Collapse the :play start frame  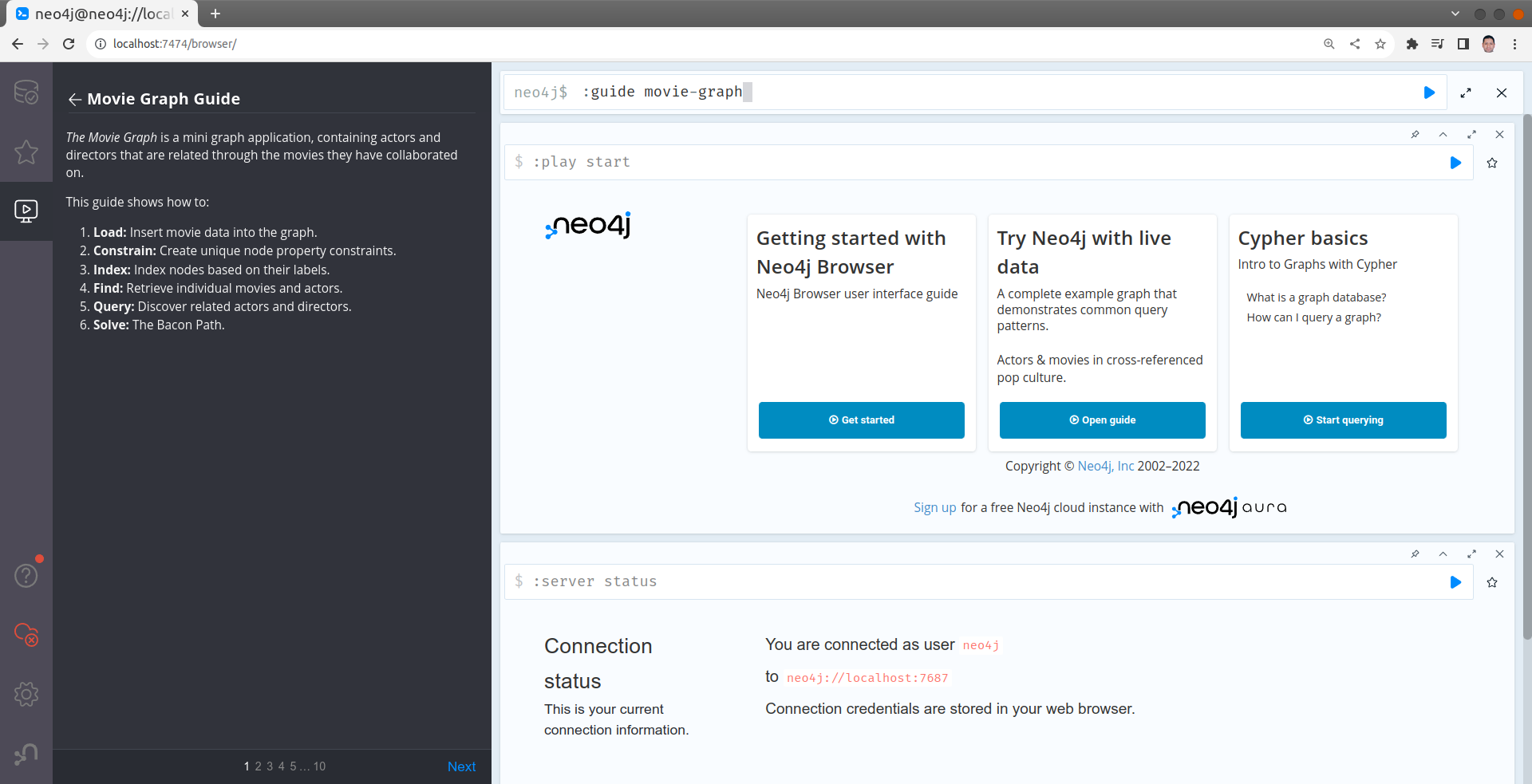[1443, 134]
